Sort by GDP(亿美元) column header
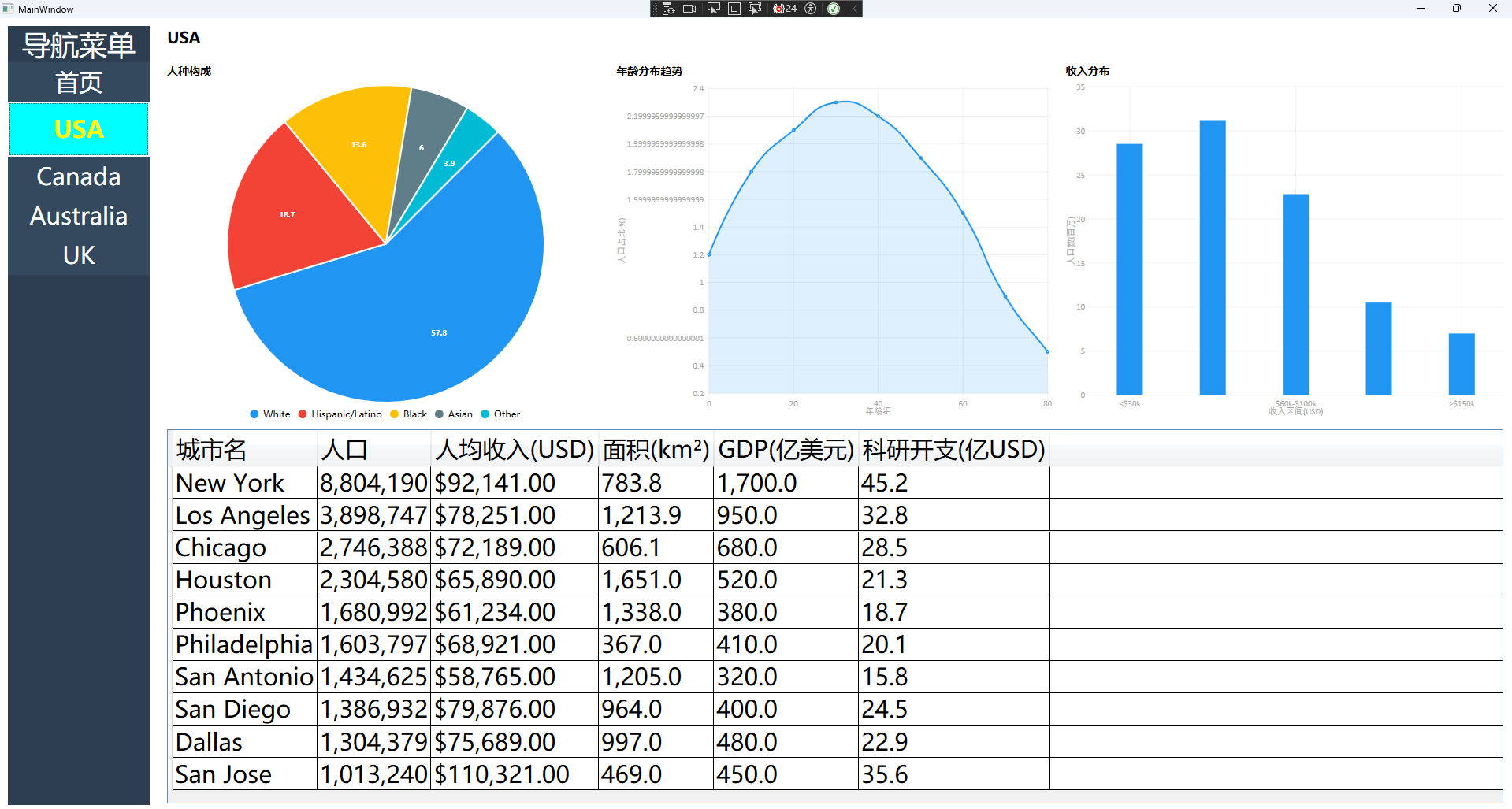The width and height of the screenshot is (1512, 809). point(786,449)
